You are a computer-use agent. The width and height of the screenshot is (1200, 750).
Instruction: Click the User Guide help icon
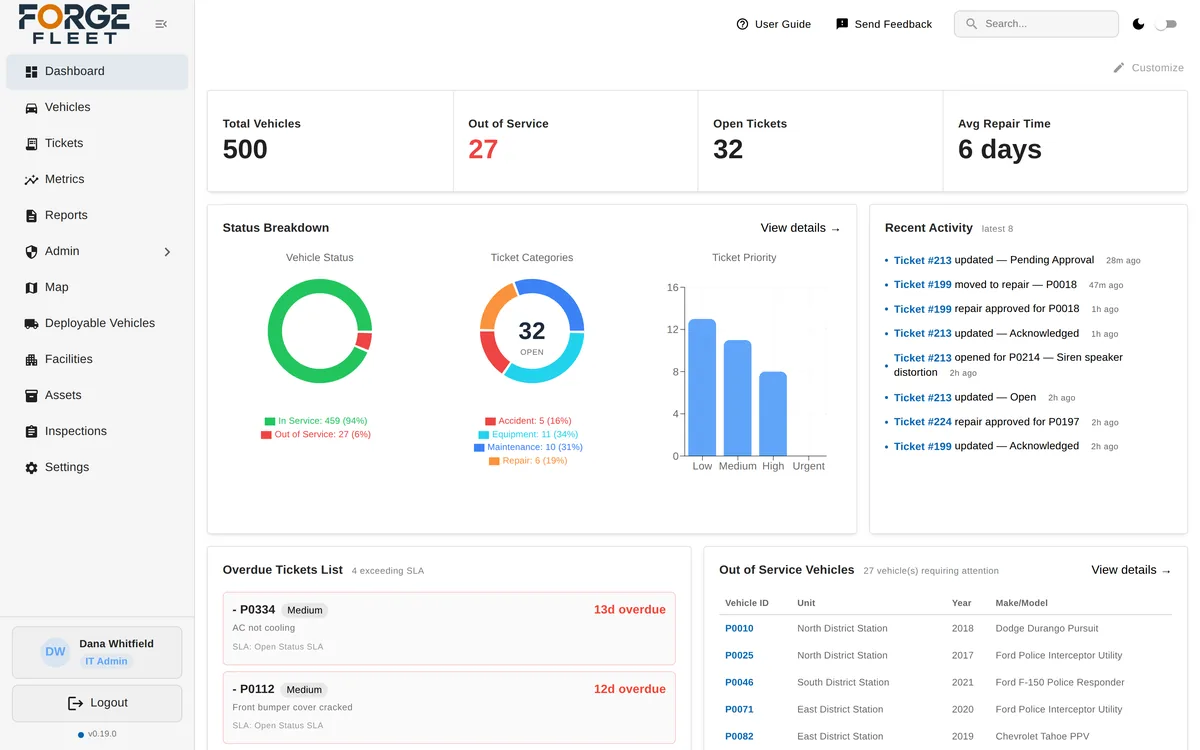[742, 24]
